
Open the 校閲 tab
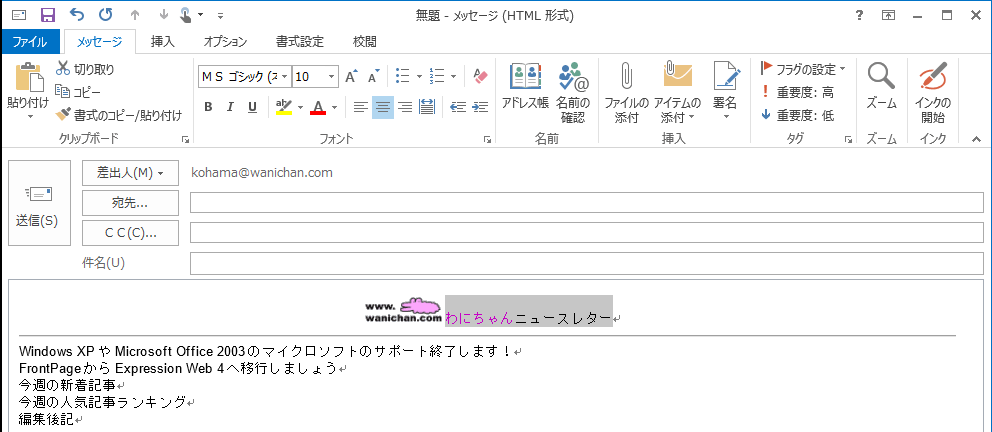pos(364,42)
